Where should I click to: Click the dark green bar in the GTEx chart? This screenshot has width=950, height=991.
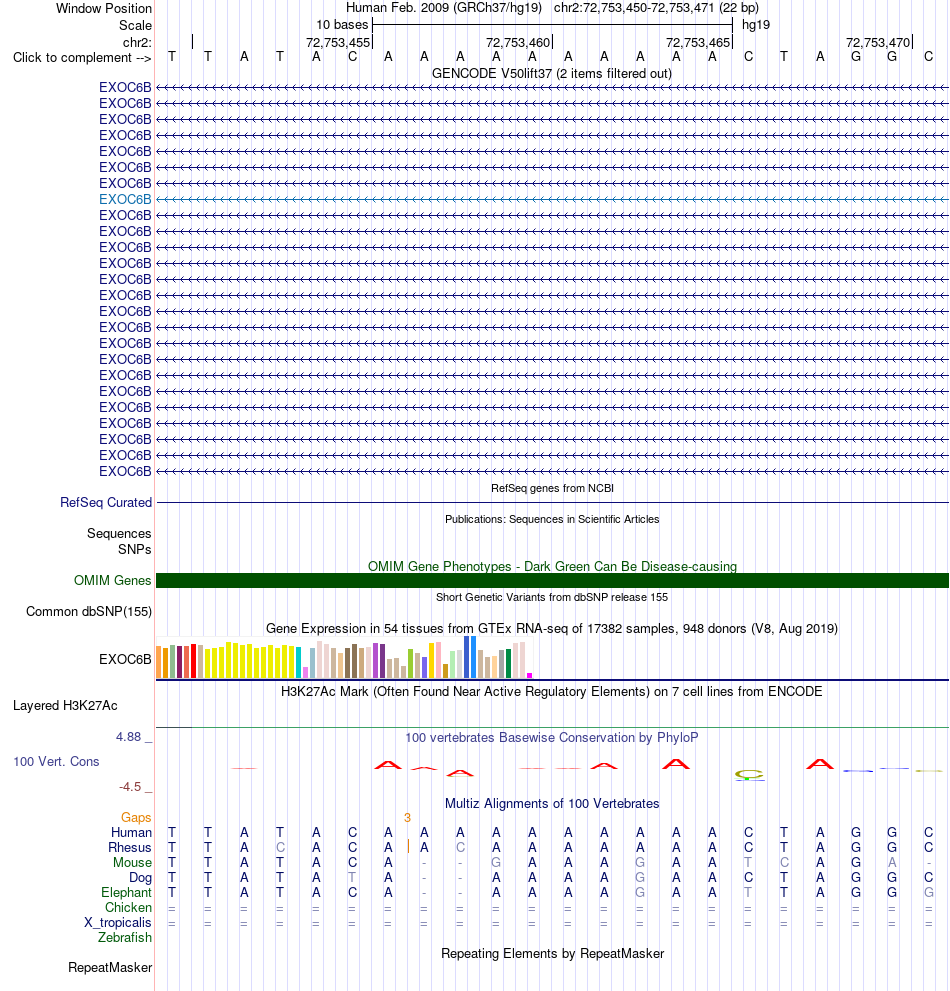coord(509,664)
